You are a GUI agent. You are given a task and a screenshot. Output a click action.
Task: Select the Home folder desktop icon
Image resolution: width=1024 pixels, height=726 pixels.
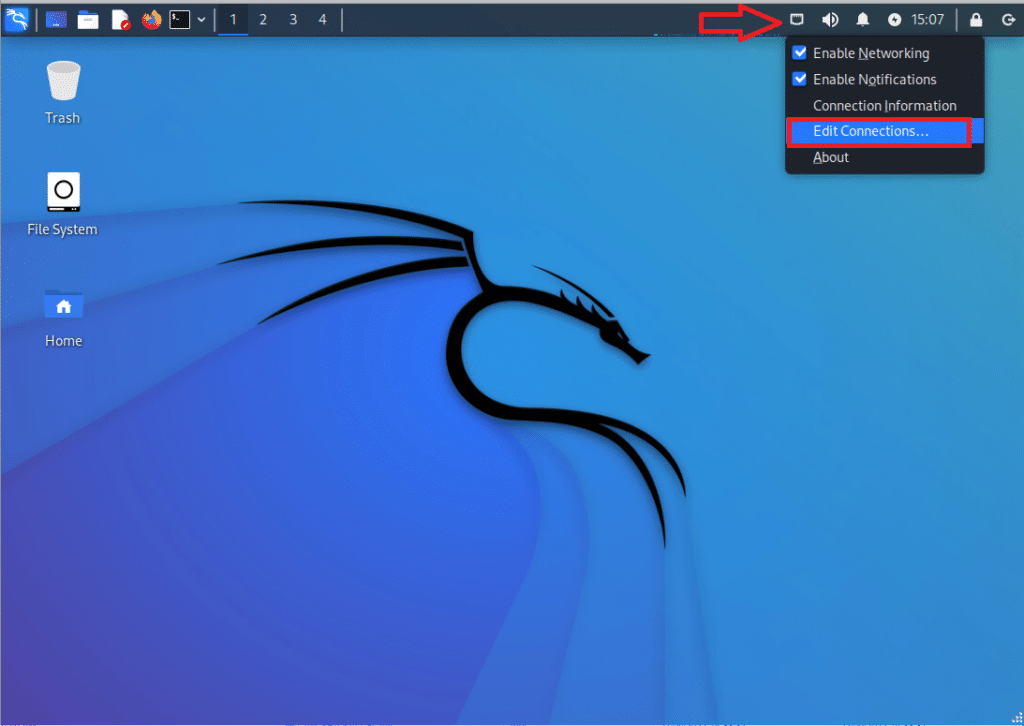[x=63, y=318]
